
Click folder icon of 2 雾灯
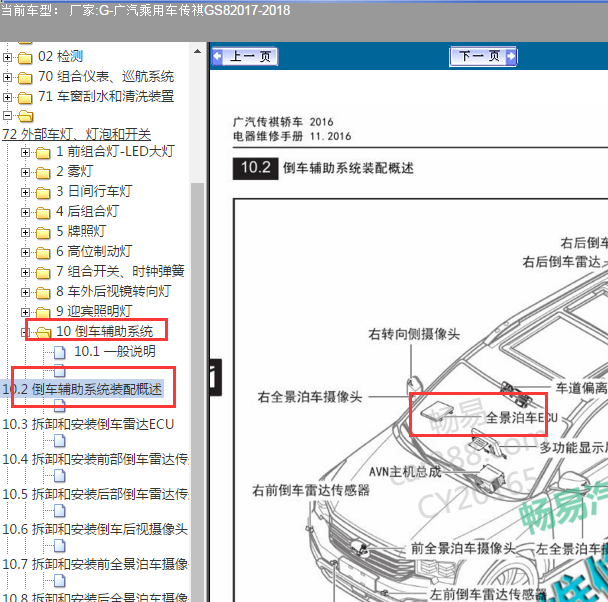[43, 173]
